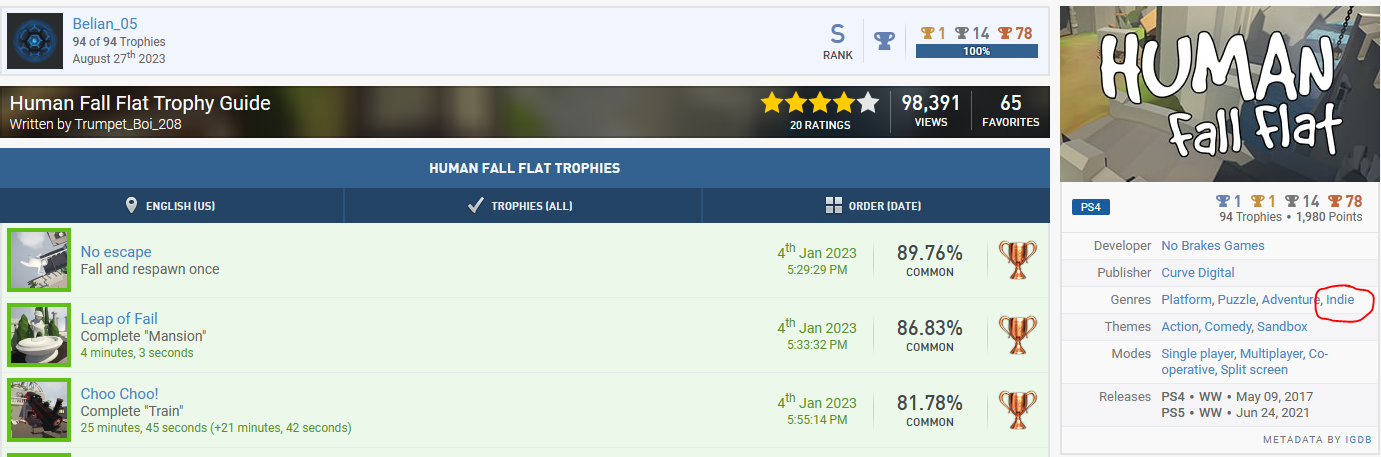The height and width of the screenshot is (457, 1381).
Task: Select the Indie genre link
Action: click(x=1340, y=300)
